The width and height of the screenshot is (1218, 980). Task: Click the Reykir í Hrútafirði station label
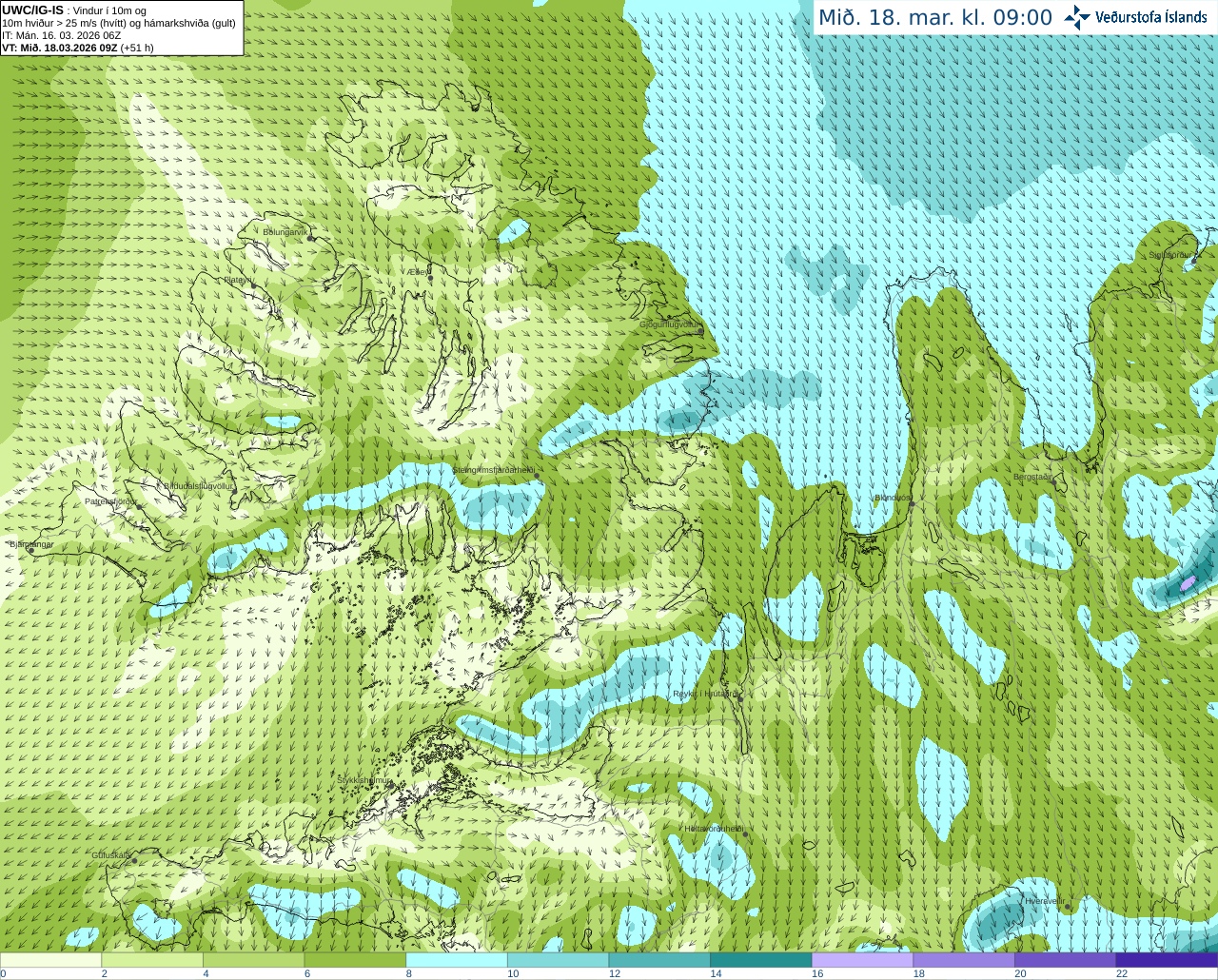click(706, 694)
